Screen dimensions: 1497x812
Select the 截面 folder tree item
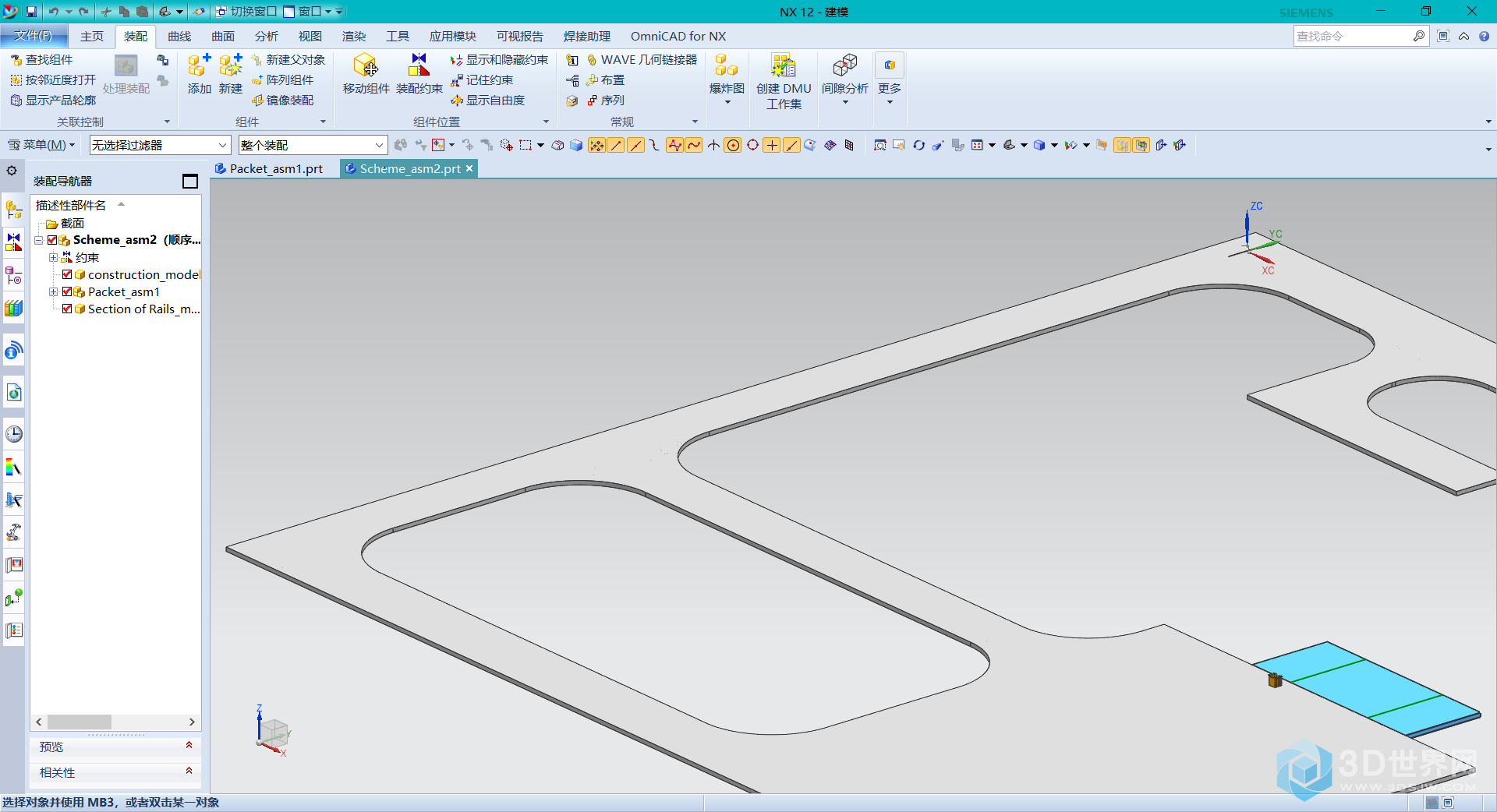click(x=65, y=223)
